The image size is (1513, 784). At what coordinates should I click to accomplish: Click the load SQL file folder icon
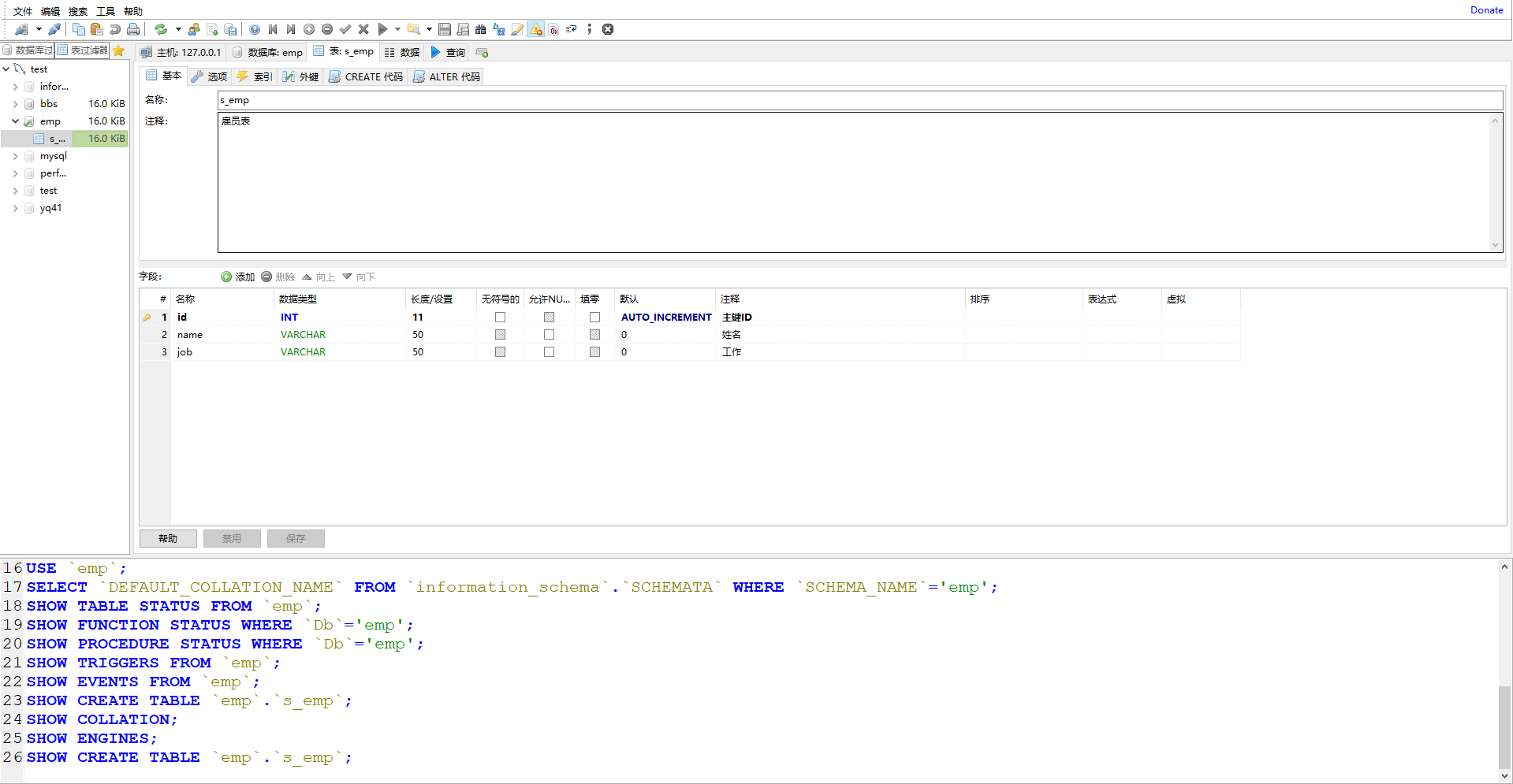414,29
